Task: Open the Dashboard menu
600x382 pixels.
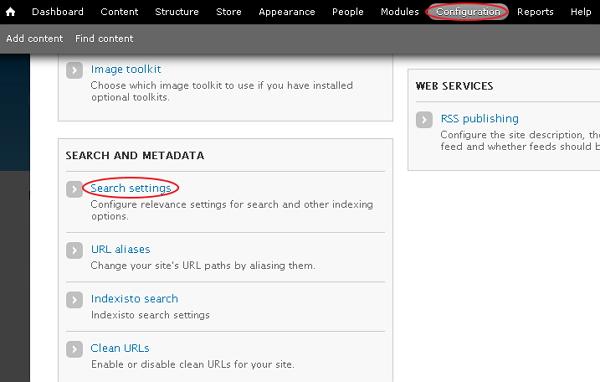Action: click(58, 12)
